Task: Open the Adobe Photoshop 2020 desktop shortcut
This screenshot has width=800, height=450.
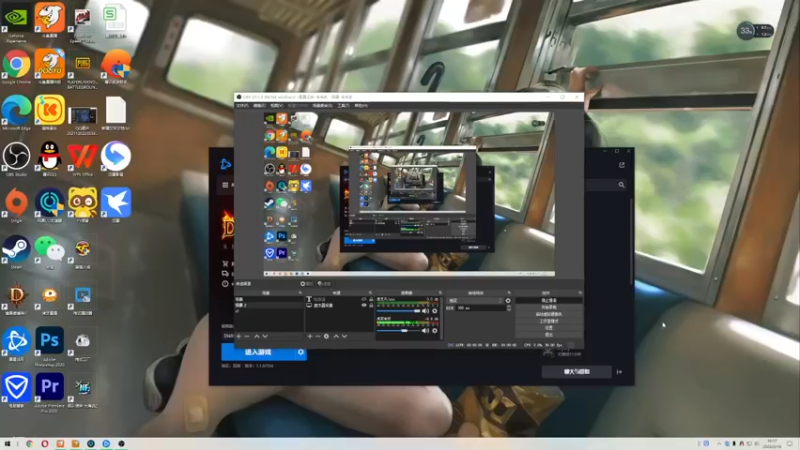Action: tap(49, 346)
